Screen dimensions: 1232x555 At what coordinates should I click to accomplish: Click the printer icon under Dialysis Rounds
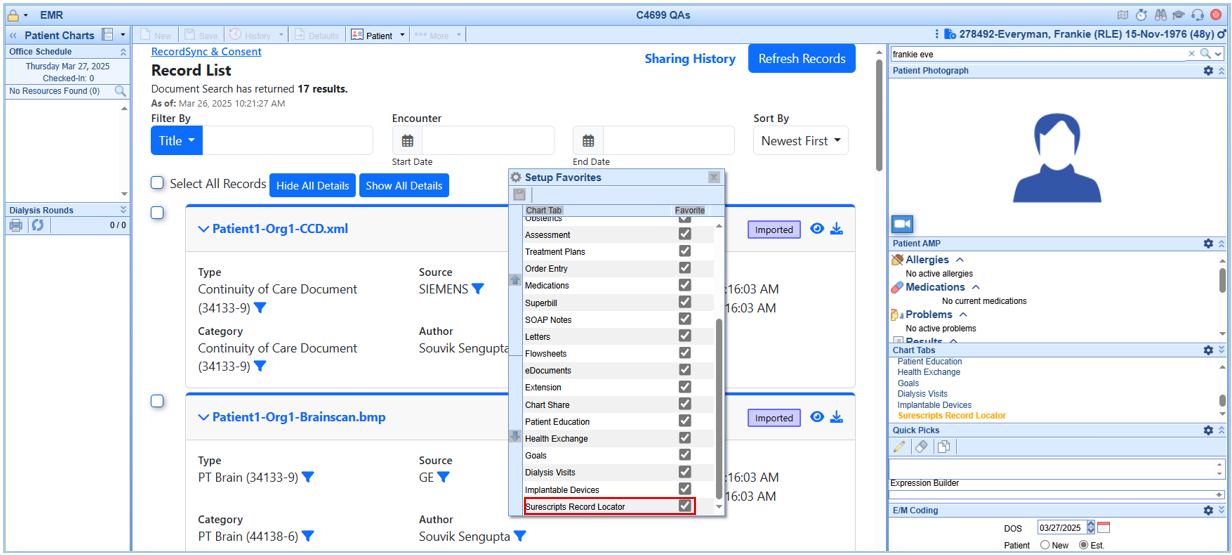[x=16, y=225]
